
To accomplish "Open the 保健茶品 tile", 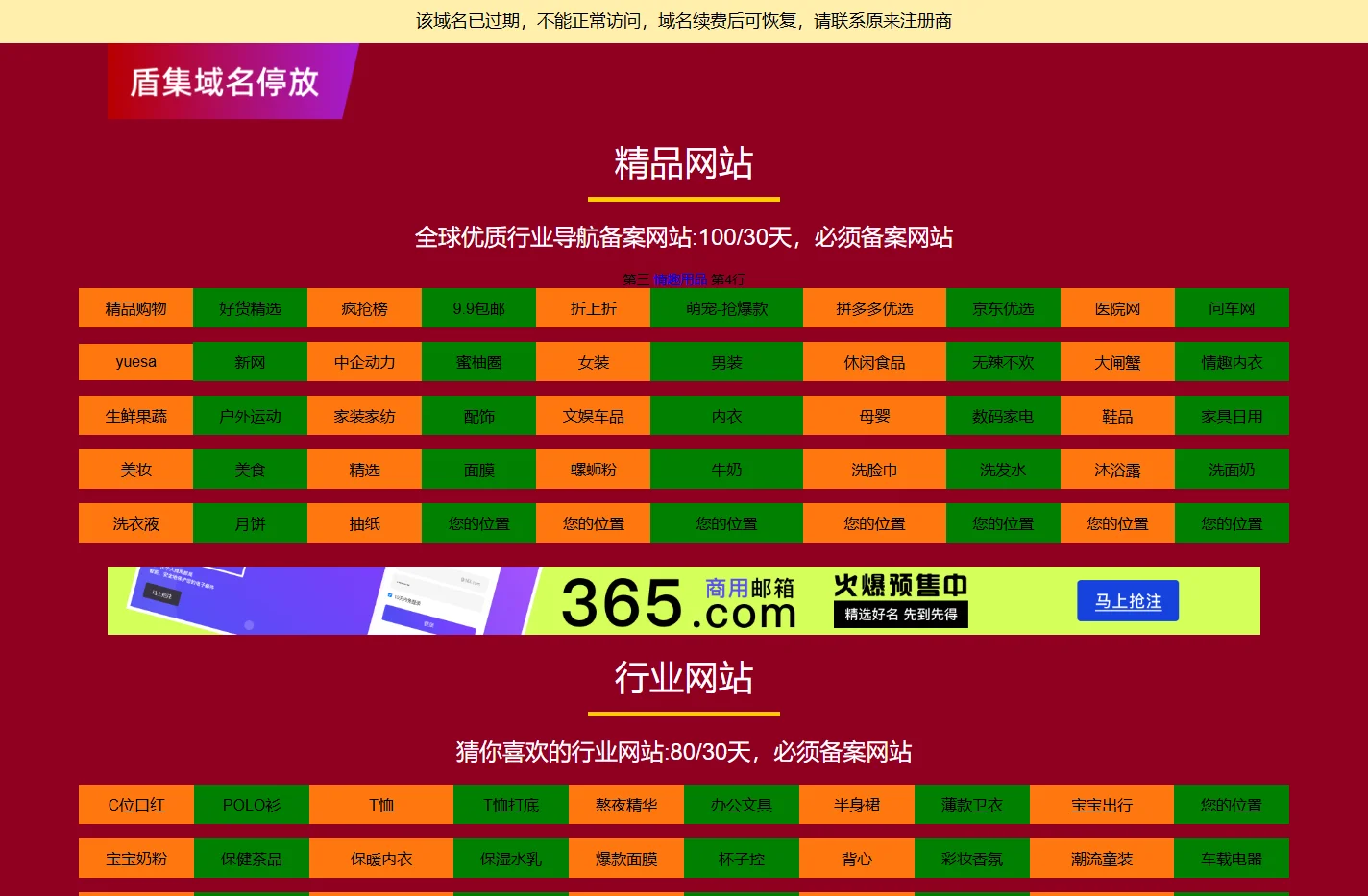I will pos(252,859).
